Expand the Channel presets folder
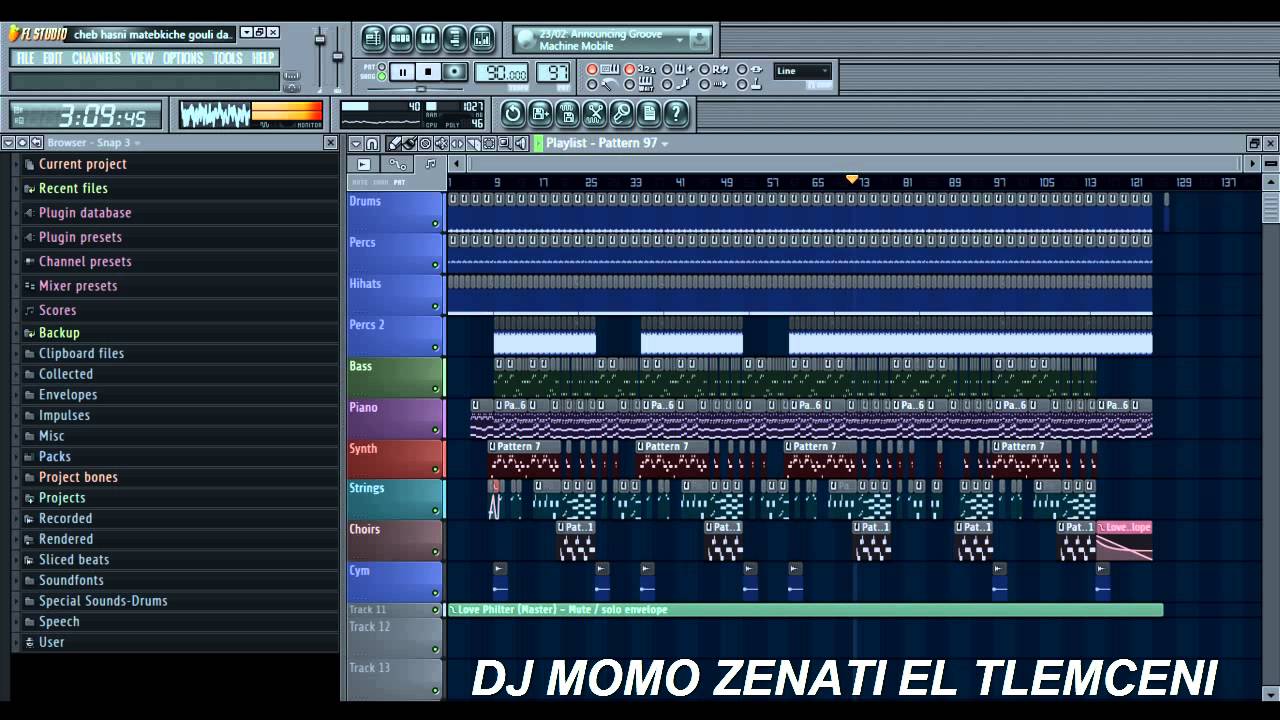 (84, 262)
